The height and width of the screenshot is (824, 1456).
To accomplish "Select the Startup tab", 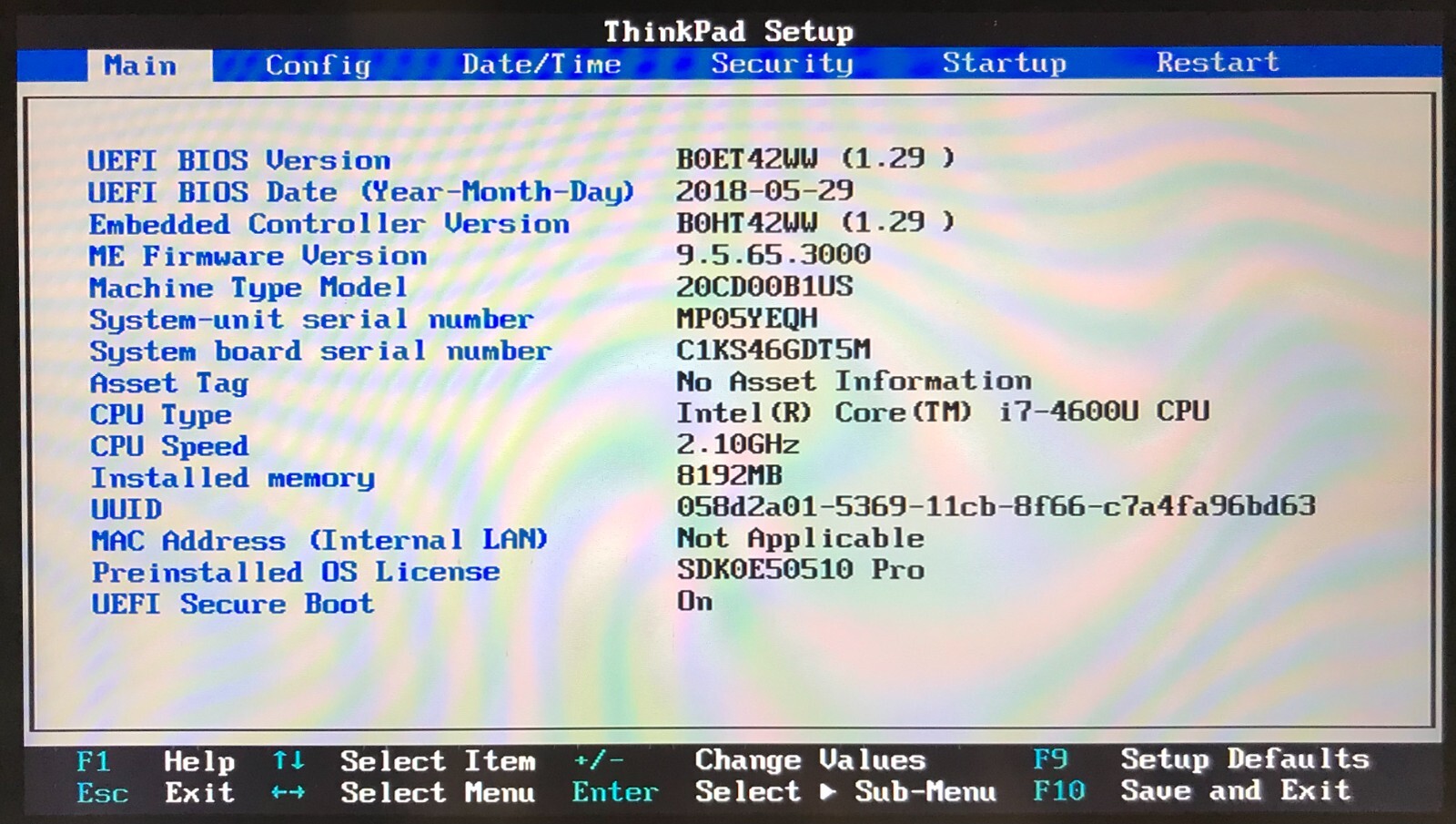I will (1004, 63).
